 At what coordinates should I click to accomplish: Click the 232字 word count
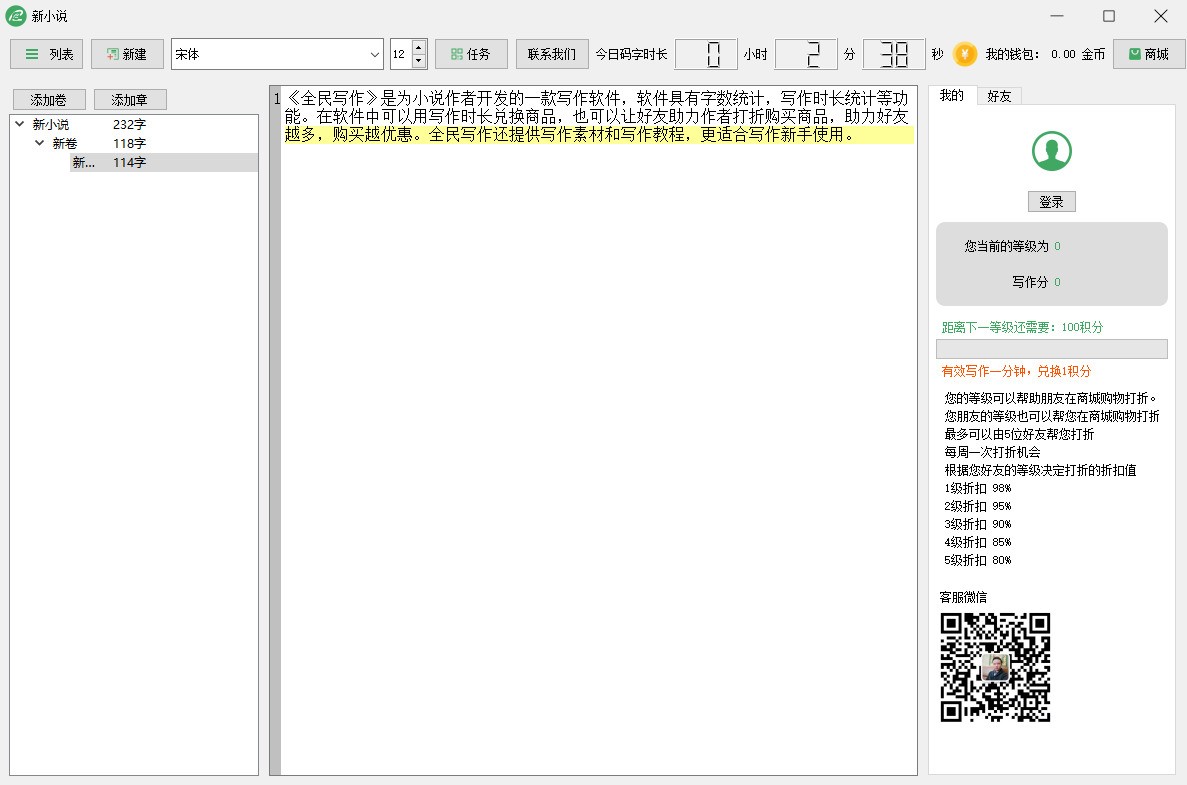click(129, 124)
